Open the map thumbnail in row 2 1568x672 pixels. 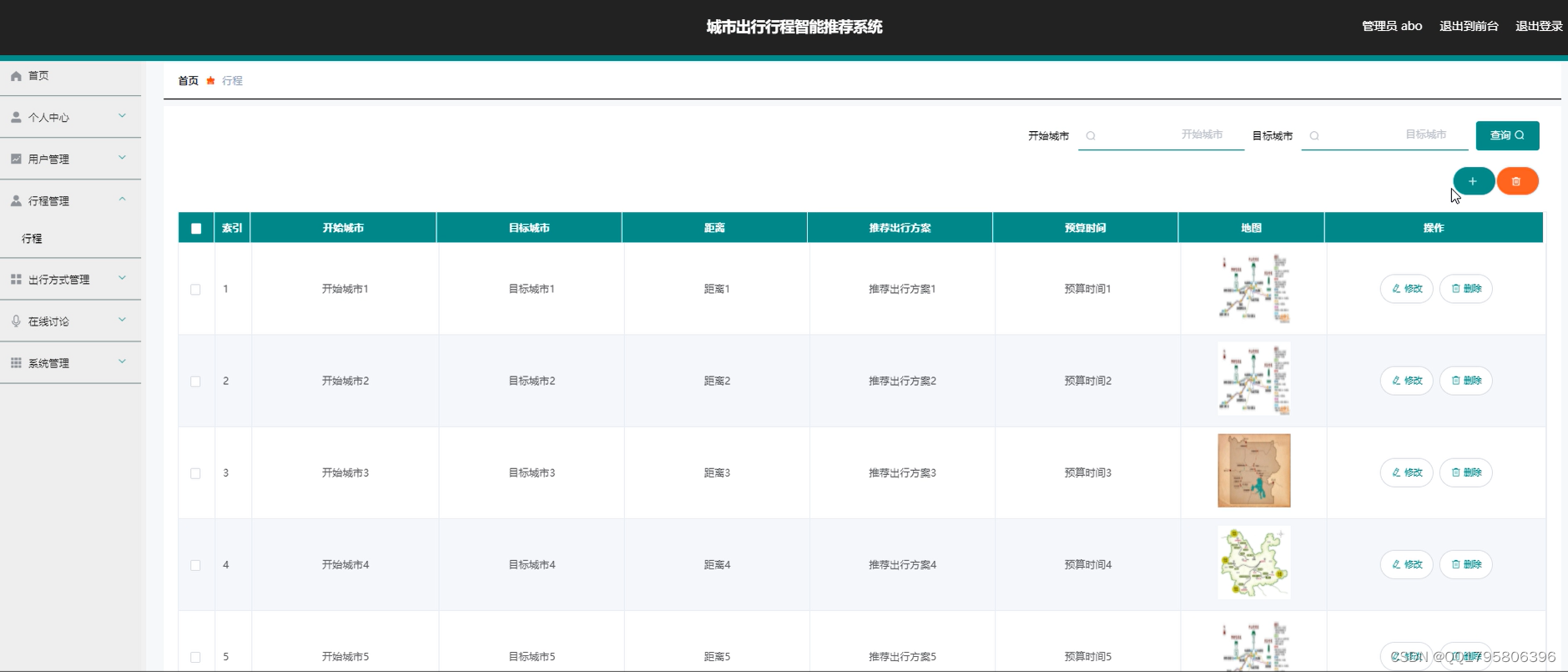pyautogui.click(x=1254, y=379)
